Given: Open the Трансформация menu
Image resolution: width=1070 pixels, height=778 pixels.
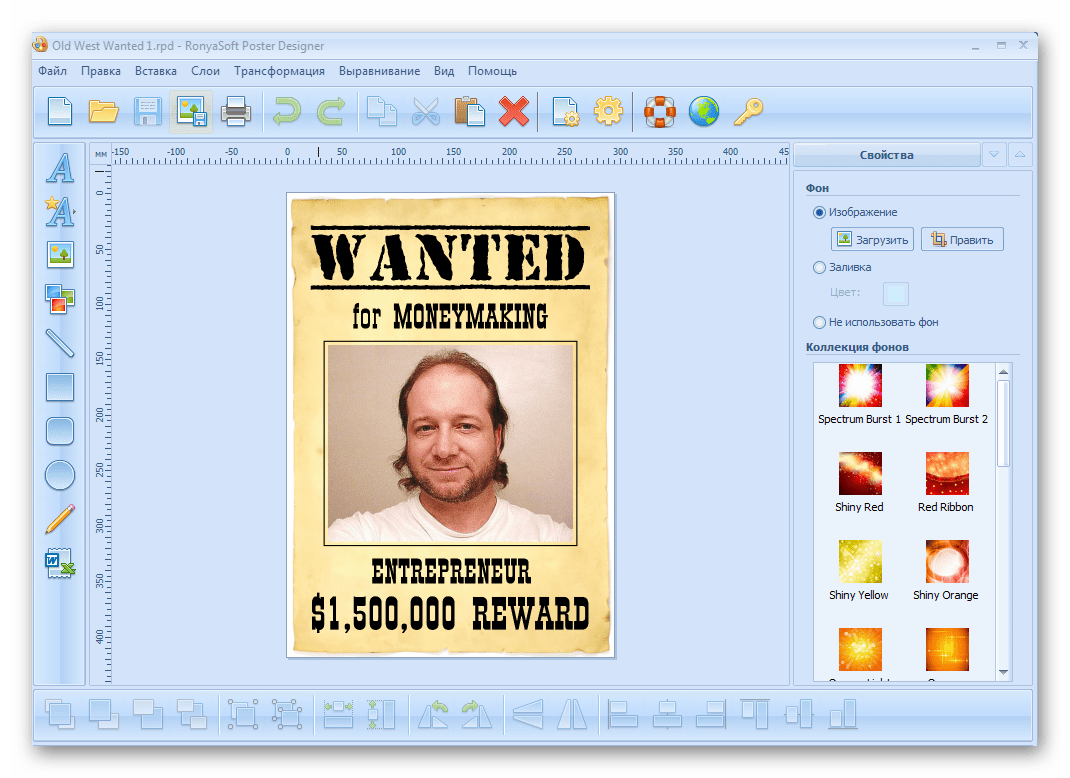Looking at the screenshot, I should [279, 71].
